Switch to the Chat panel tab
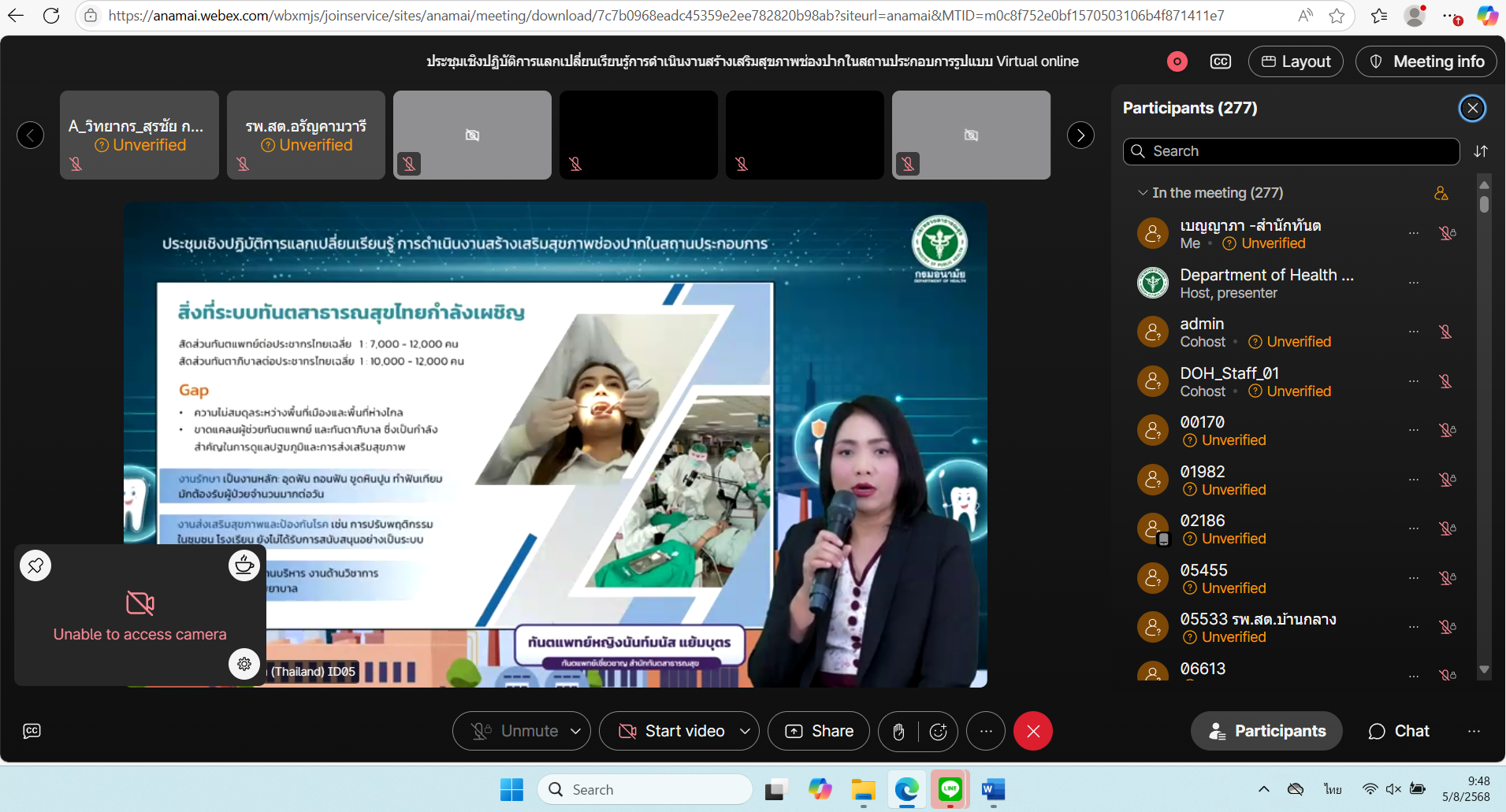 pyautogui.click(x=1399, y=732)
